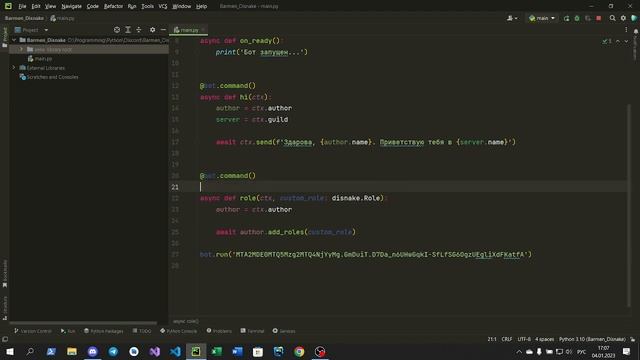The image size is (640, 360).
Task: Open IDE settings gear in toolbar
Action: [623, 18]
